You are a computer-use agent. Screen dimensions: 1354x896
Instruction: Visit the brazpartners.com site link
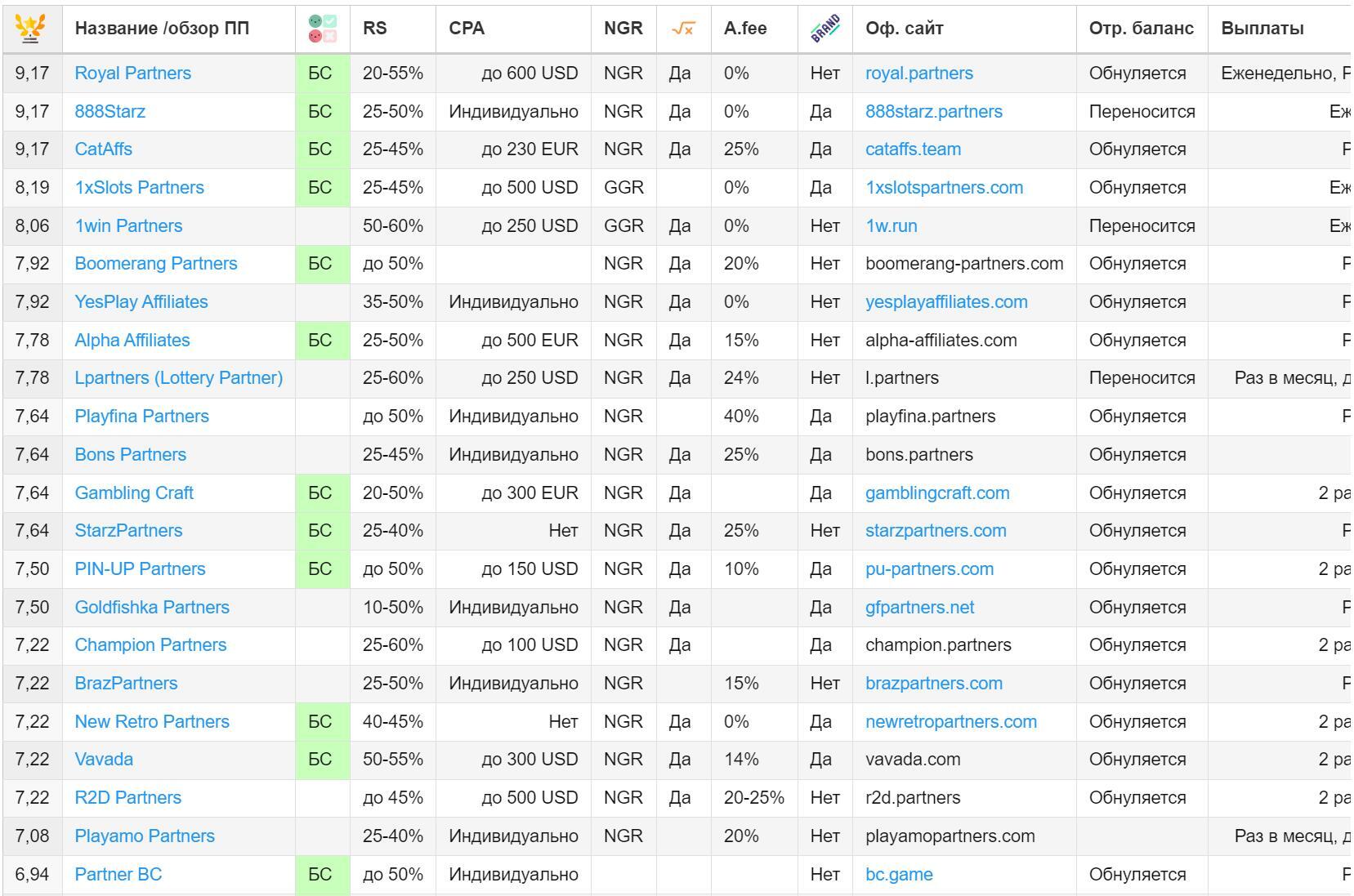(934, 683)
